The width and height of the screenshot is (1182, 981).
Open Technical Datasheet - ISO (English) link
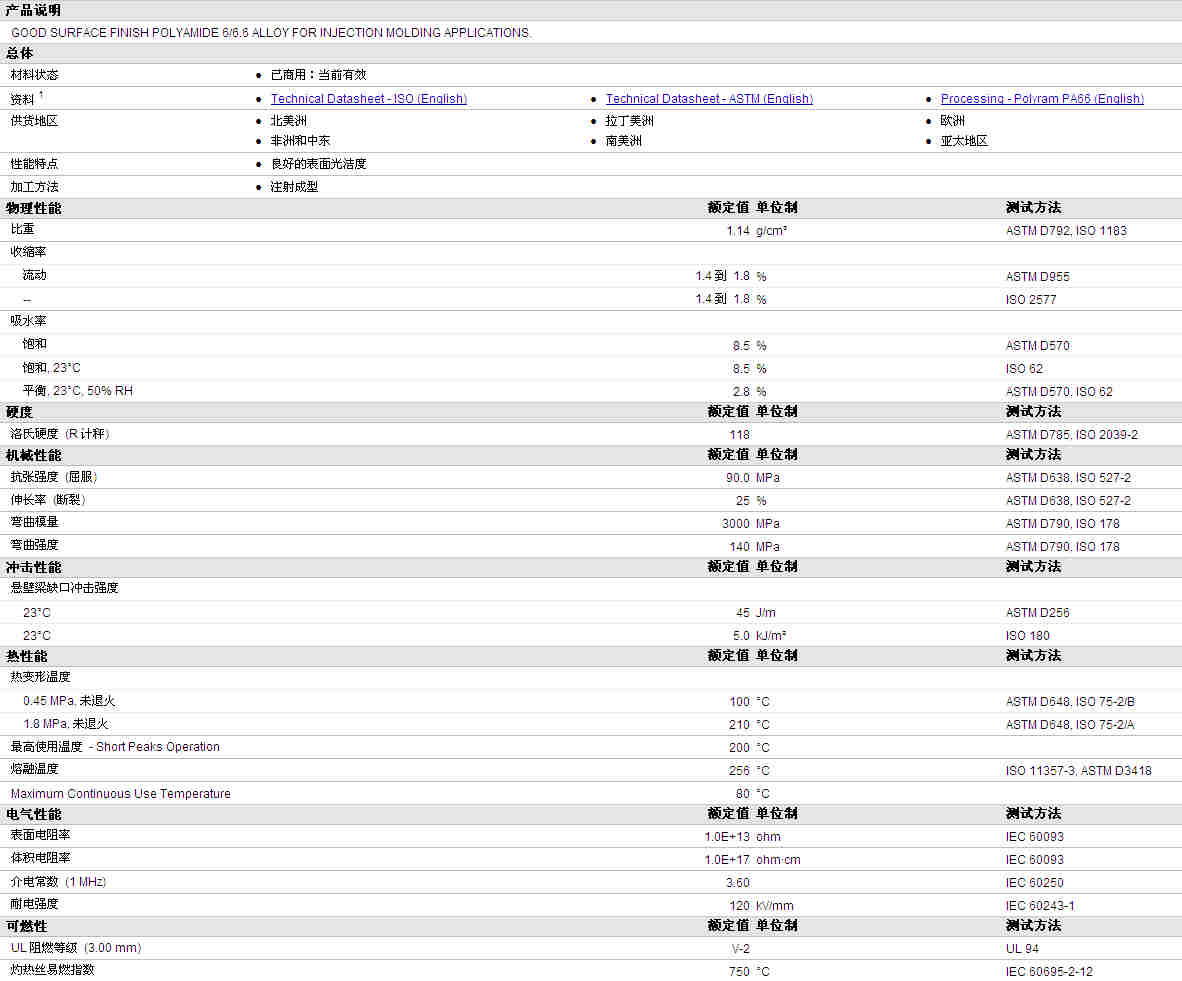point(368,99)
